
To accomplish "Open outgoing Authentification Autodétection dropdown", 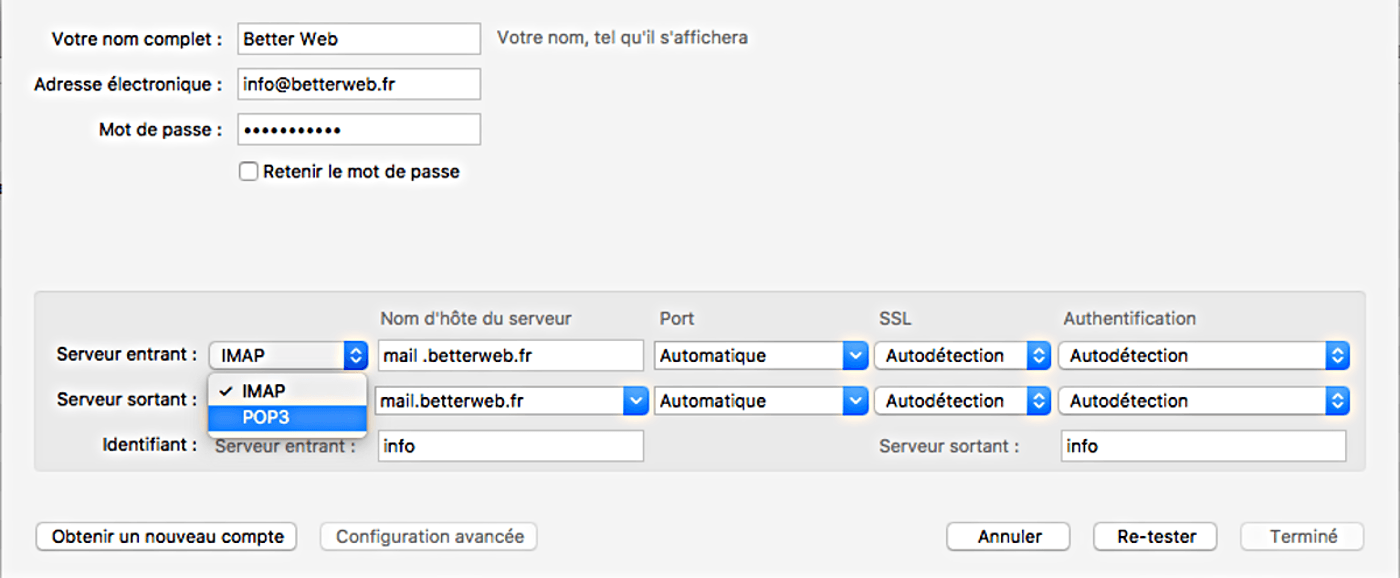I will pos(1204,401).
